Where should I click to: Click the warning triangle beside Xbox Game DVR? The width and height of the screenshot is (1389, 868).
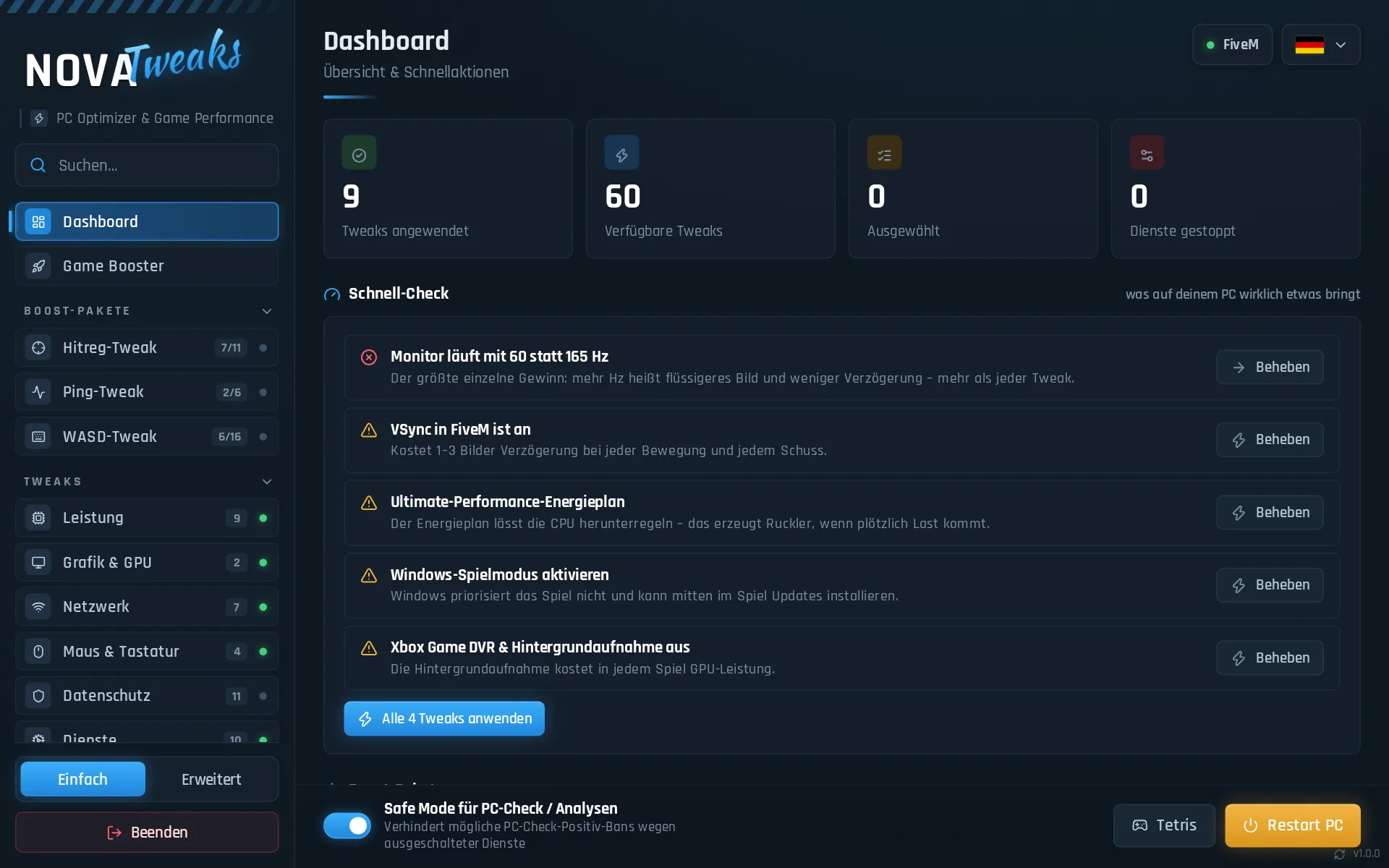pos(369,647)
